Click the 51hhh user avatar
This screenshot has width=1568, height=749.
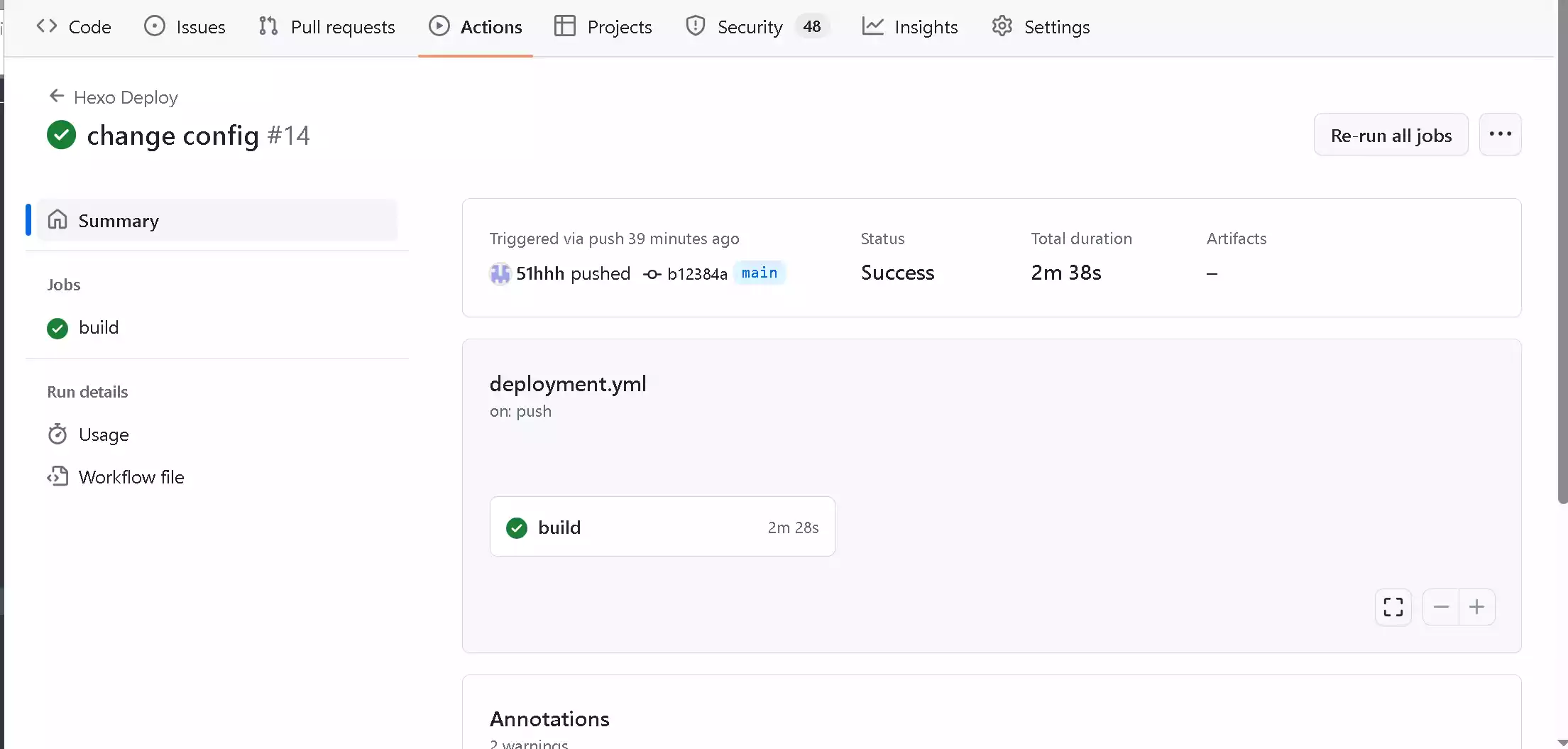[x=500, y=273]
